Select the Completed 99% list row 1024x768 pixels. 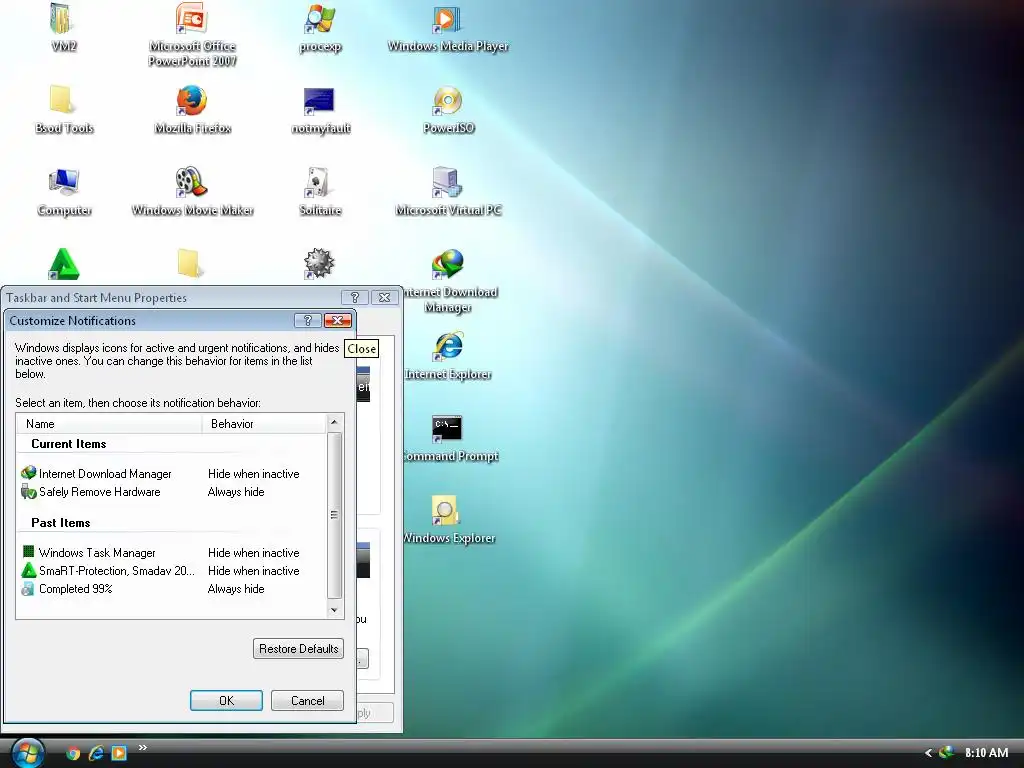[172, 589]
